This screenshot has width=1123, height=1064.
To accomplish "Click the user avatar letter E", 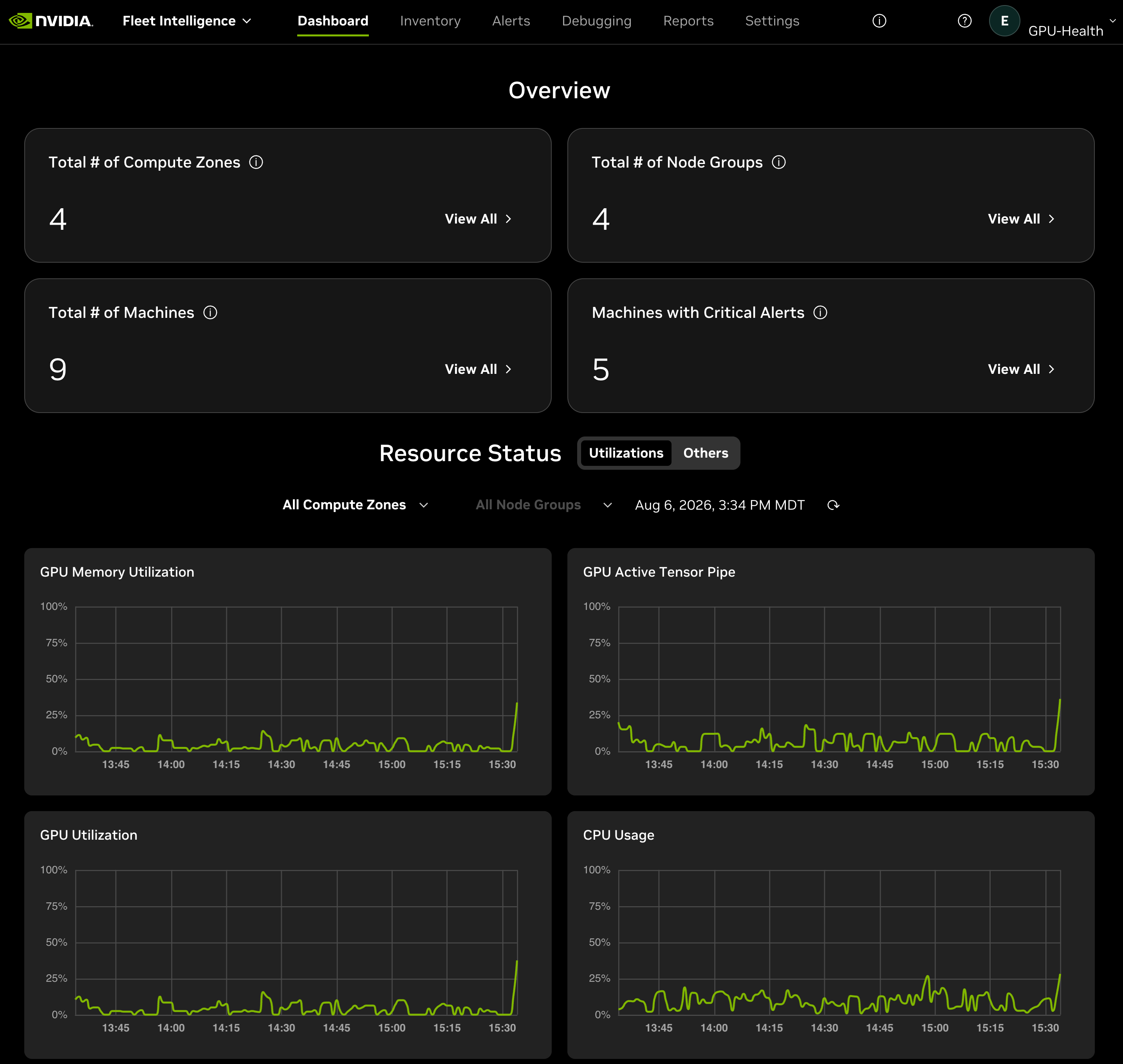I will 1004,21.
